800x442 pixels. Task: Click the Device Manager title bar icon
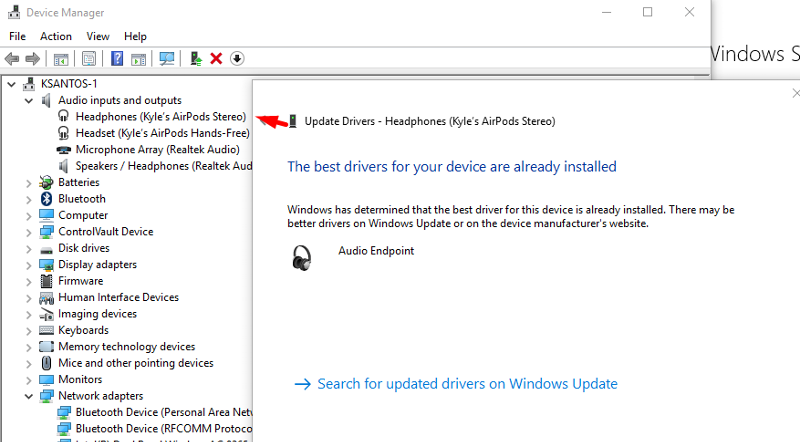click(x=14, y=12)
